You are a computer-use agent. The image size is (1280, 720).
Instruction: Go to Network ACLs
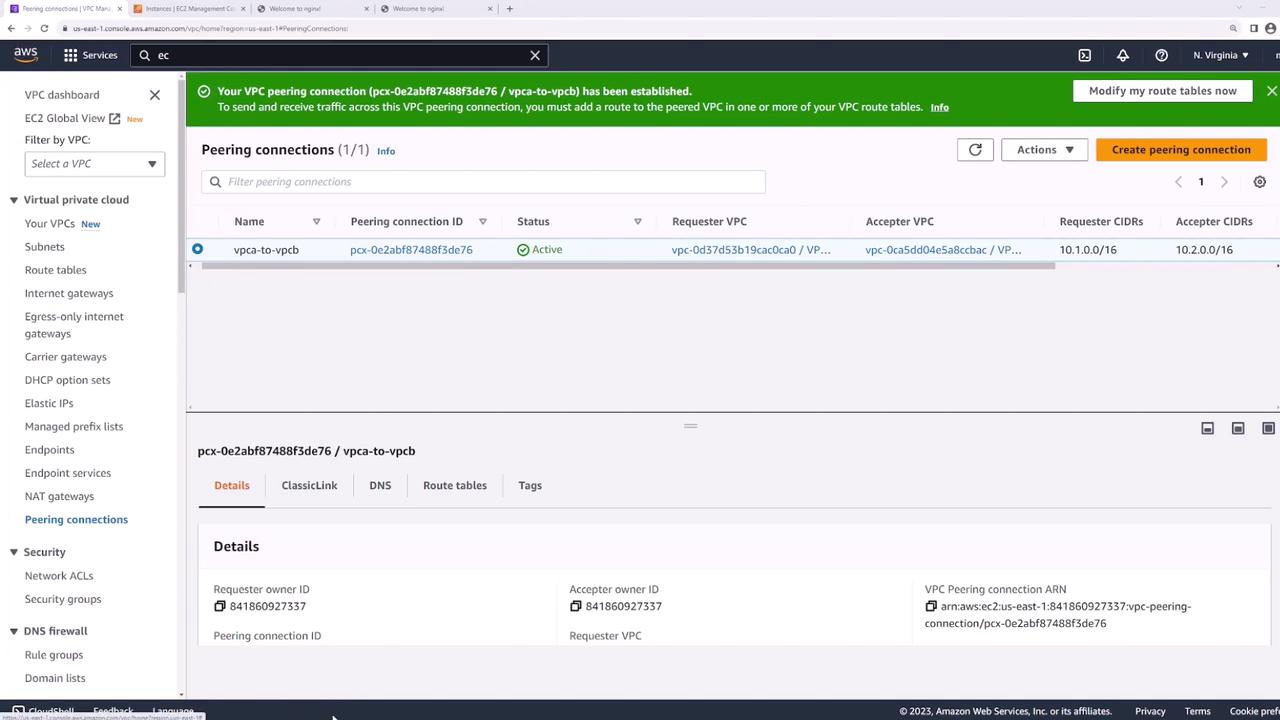[x=59, y=576]
